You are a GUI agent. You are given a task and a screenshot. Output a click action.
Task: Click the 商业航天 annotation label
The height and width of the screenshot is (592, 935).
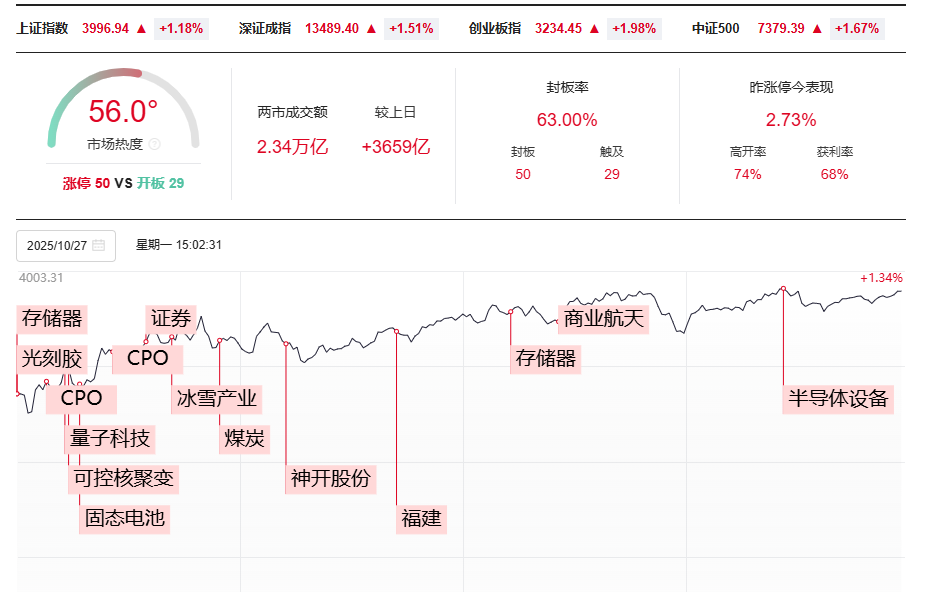point(604,319)
